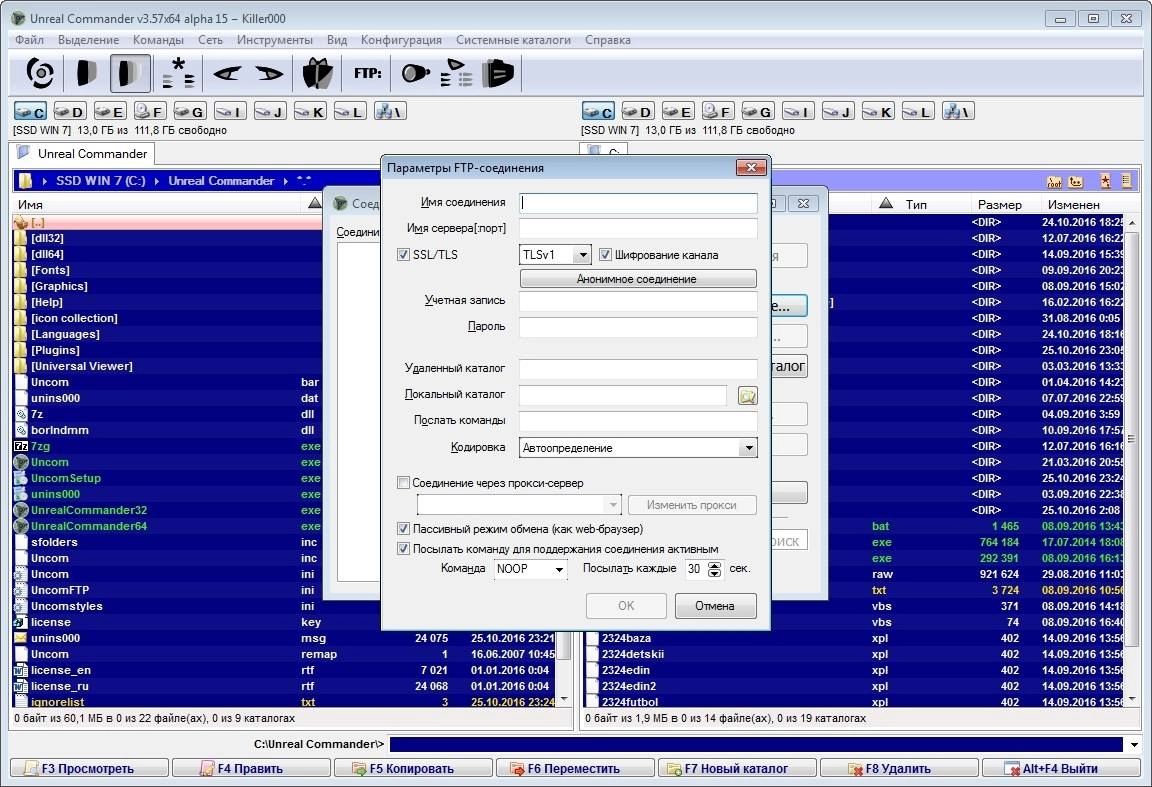
Task: Click Отмена in FTP dialog
Action: [715, 605]
